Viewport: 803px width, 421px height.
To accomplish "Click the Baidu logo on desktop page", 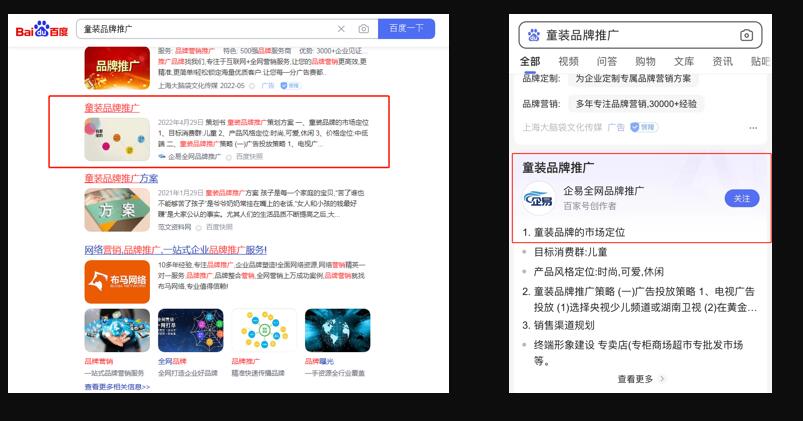I will (41, 30).
